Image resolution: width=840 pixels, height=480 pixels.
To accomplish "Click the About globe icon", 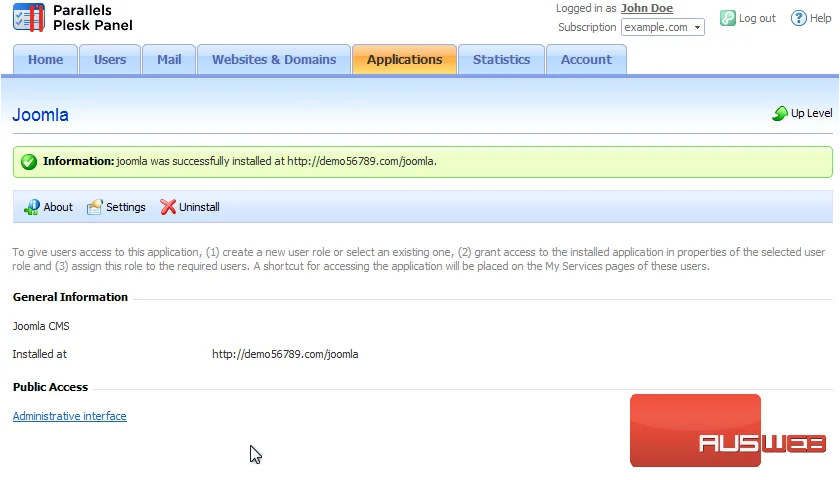I will click(x=32, y=207).
